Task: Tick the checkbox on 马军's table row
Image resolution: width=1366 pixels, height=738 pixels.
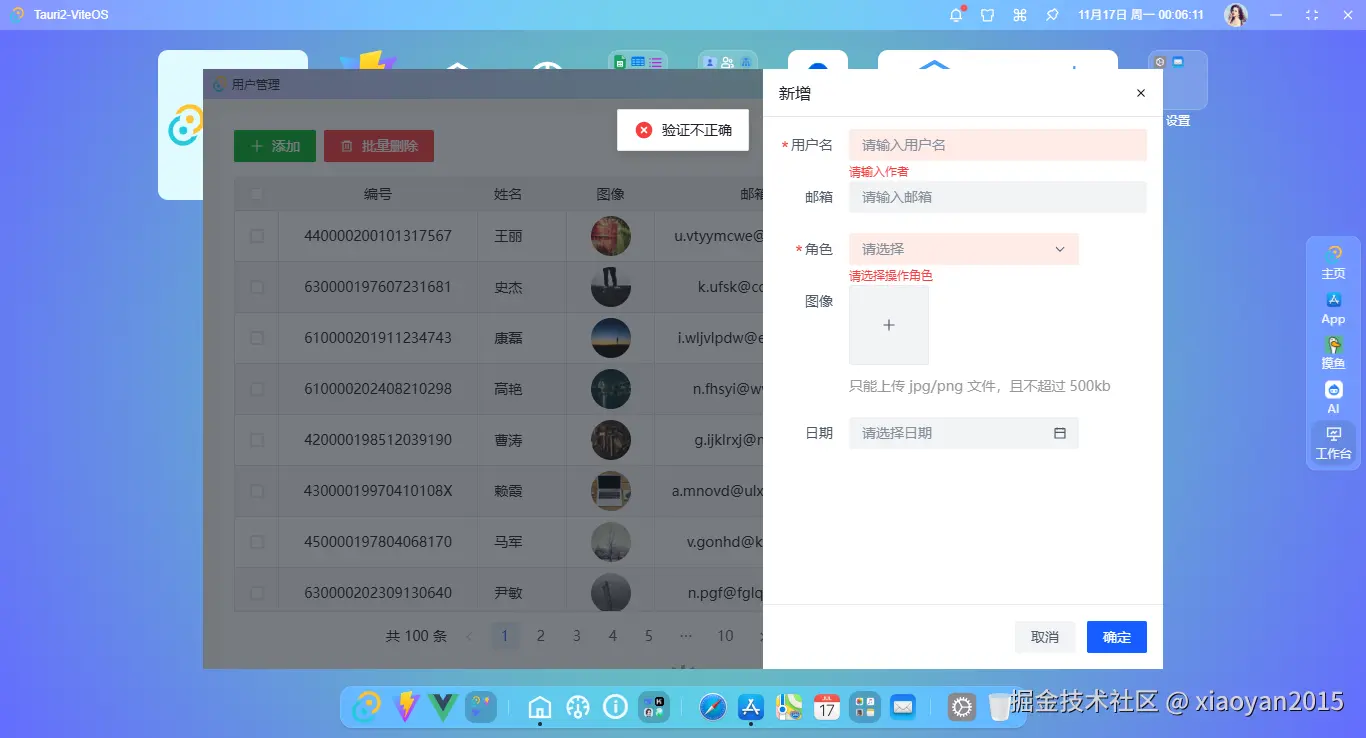Action: pos(255,542)
